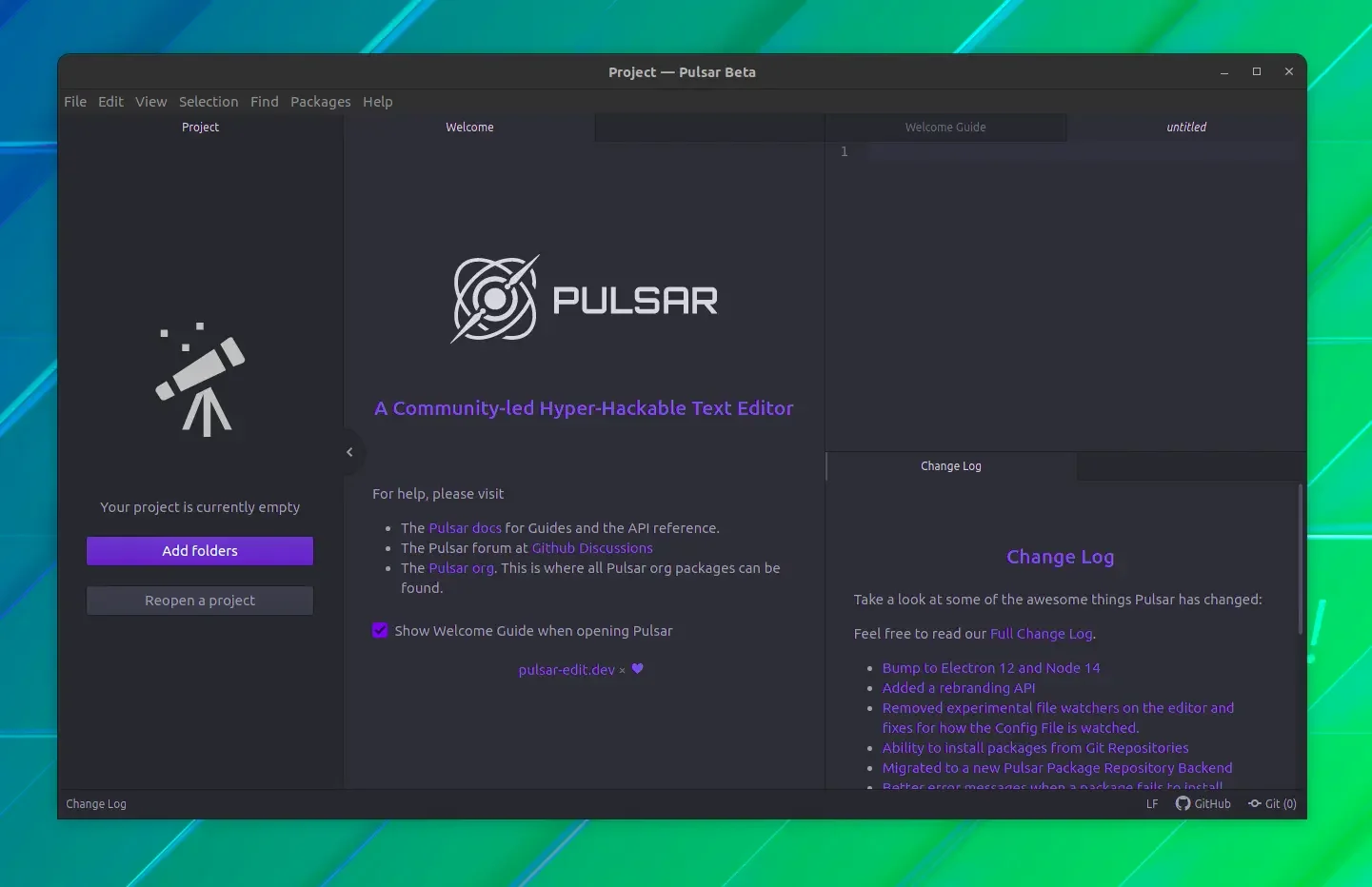Screen dimensions: 1372x887
Task: Open the Selection menu
Action: point(209,102)
